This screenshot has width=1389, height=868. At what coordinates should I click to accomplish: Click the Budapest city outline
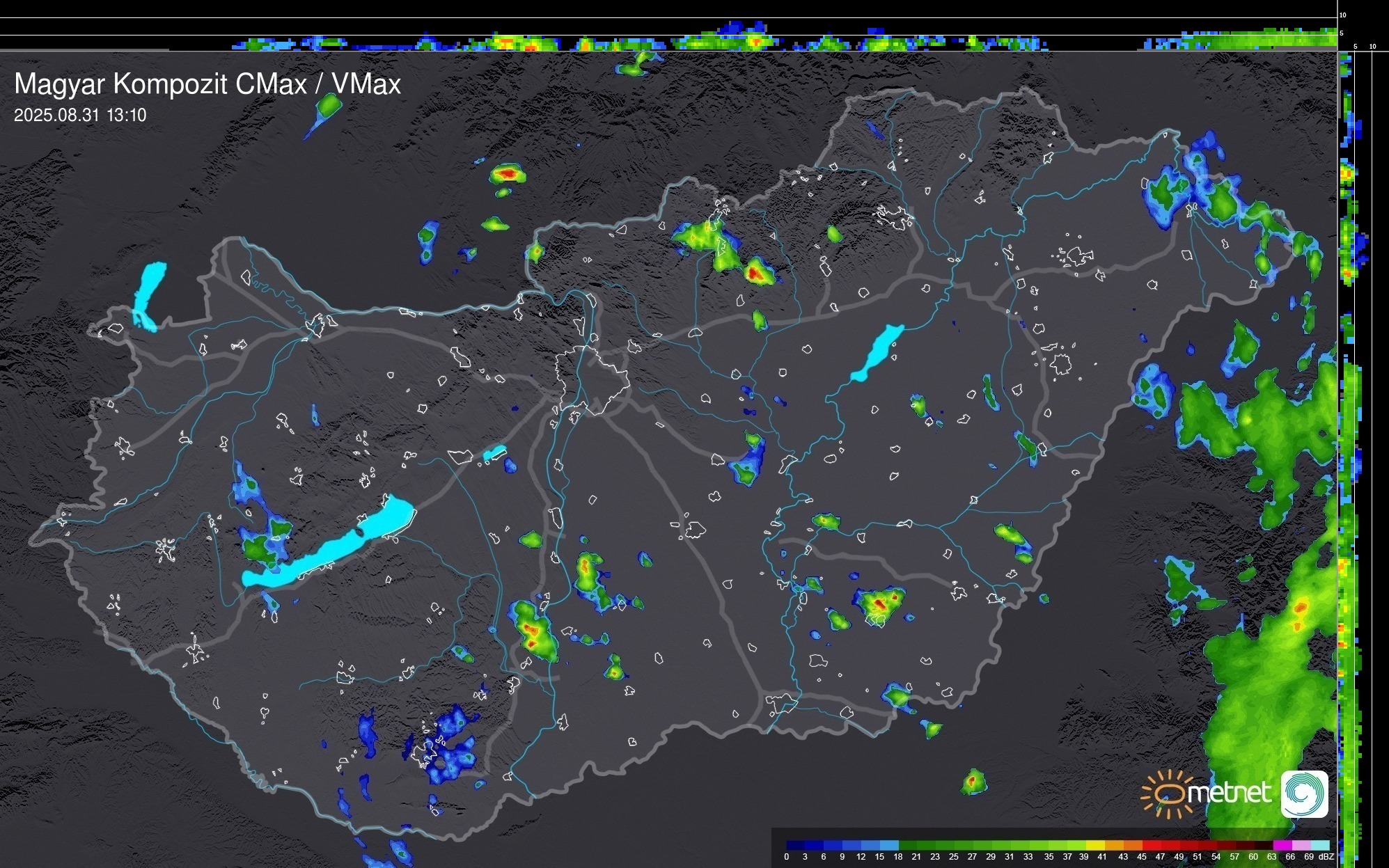[x=592, y=381]
